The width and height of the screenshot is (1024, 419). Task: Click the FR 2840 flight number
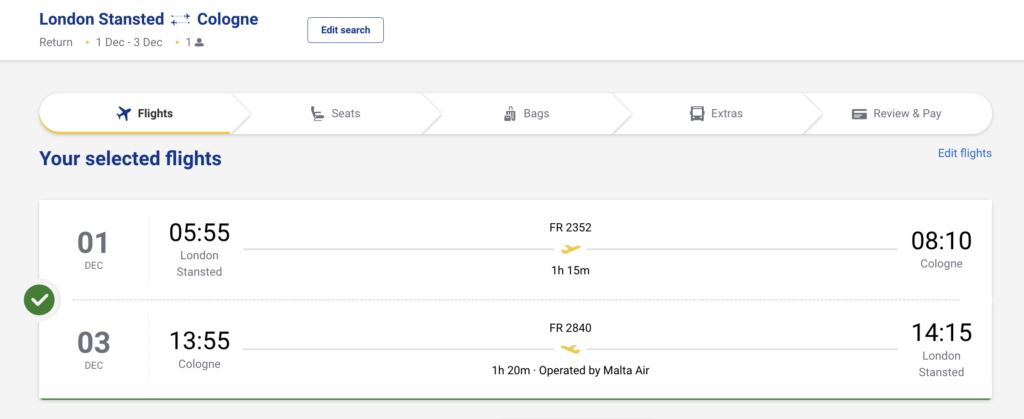570,327
